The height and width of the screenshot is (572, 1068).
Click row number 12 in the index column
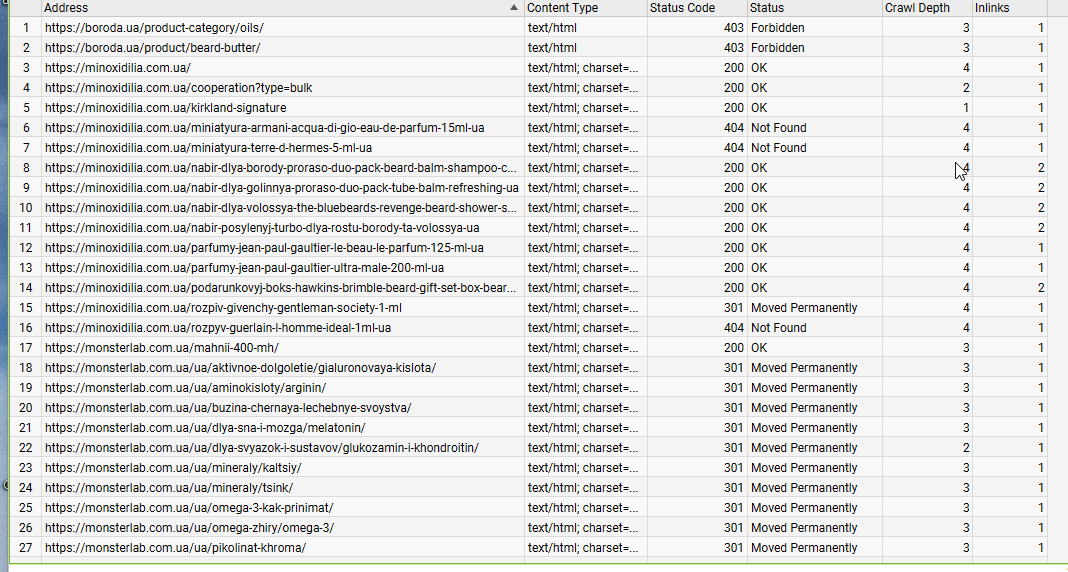tap(26, 248)
